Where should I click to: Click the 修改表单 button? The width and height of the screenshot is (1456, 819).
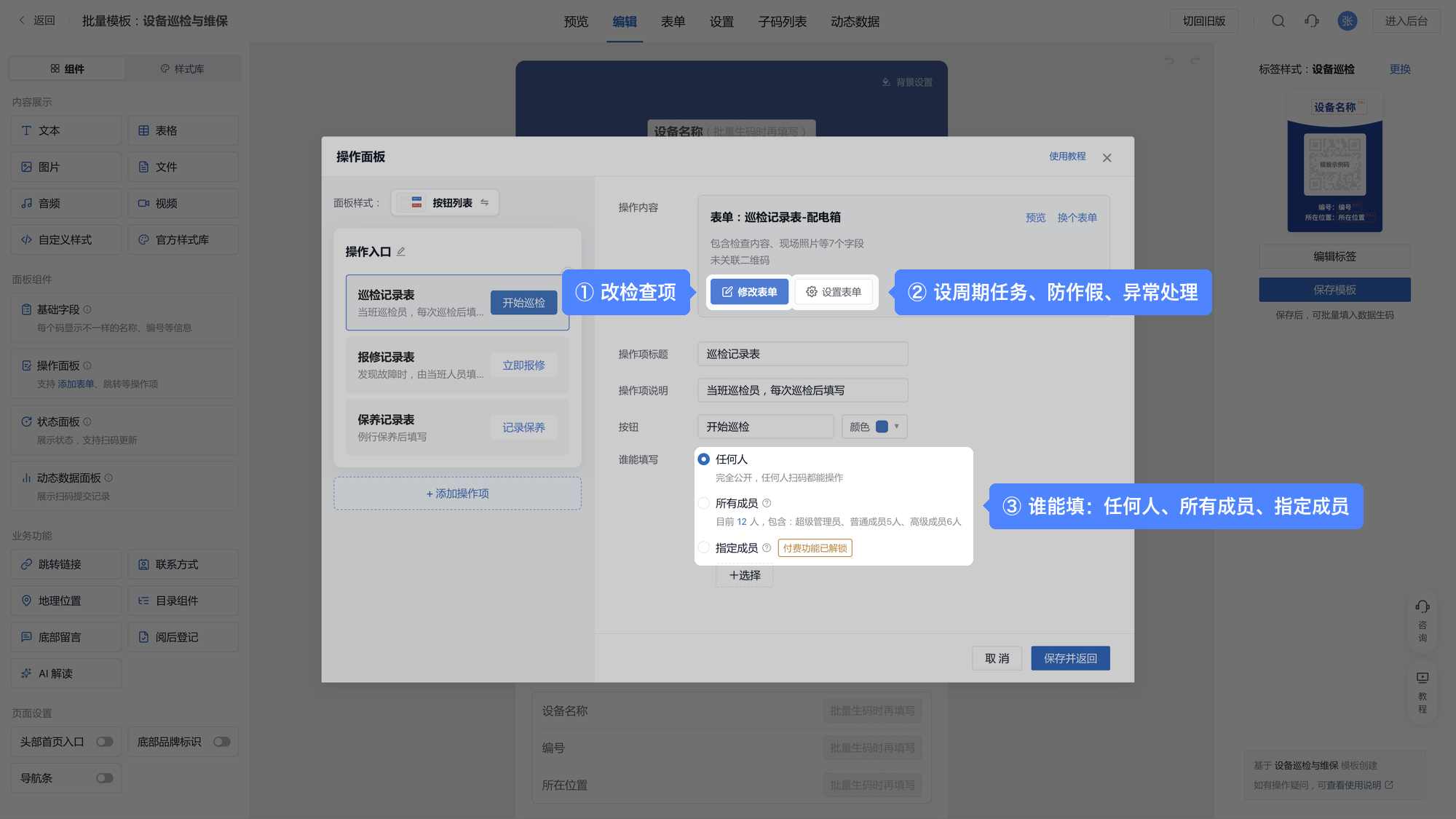pyautogui.click(x=749, y=292)
